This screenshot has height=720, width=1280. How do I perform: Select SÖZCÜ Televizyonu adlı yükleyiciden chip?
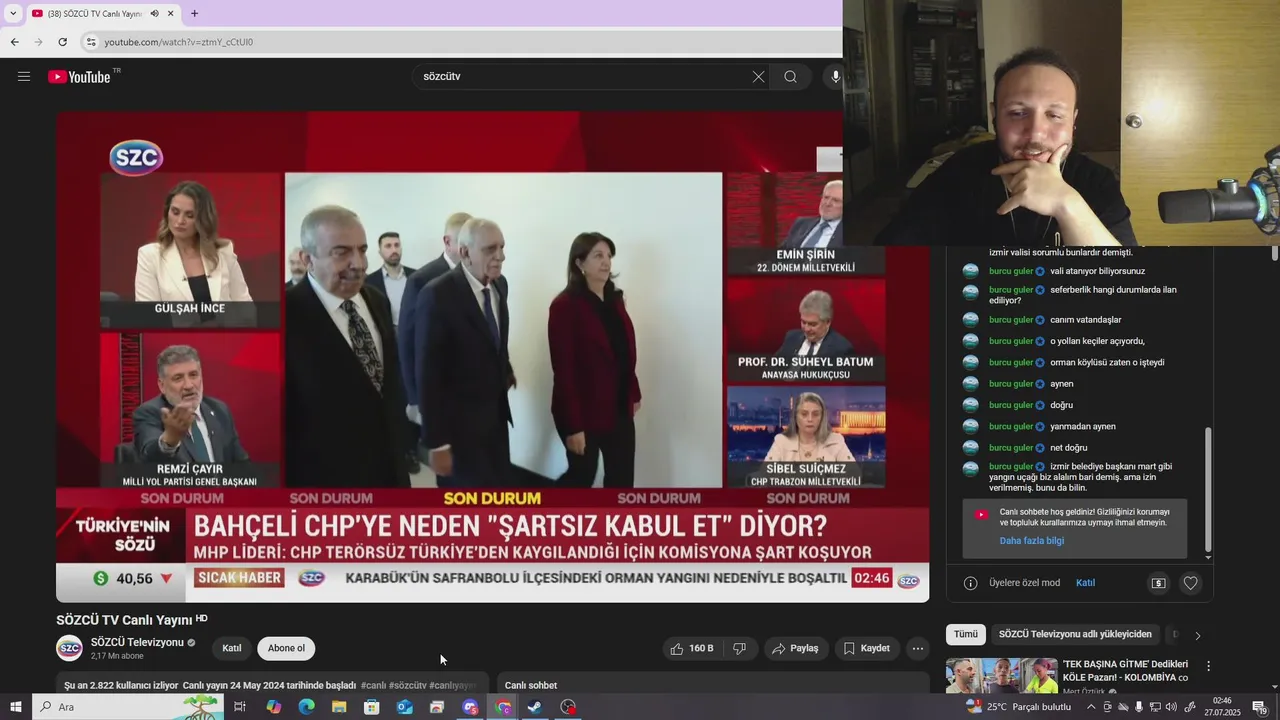pos(1075,634)
